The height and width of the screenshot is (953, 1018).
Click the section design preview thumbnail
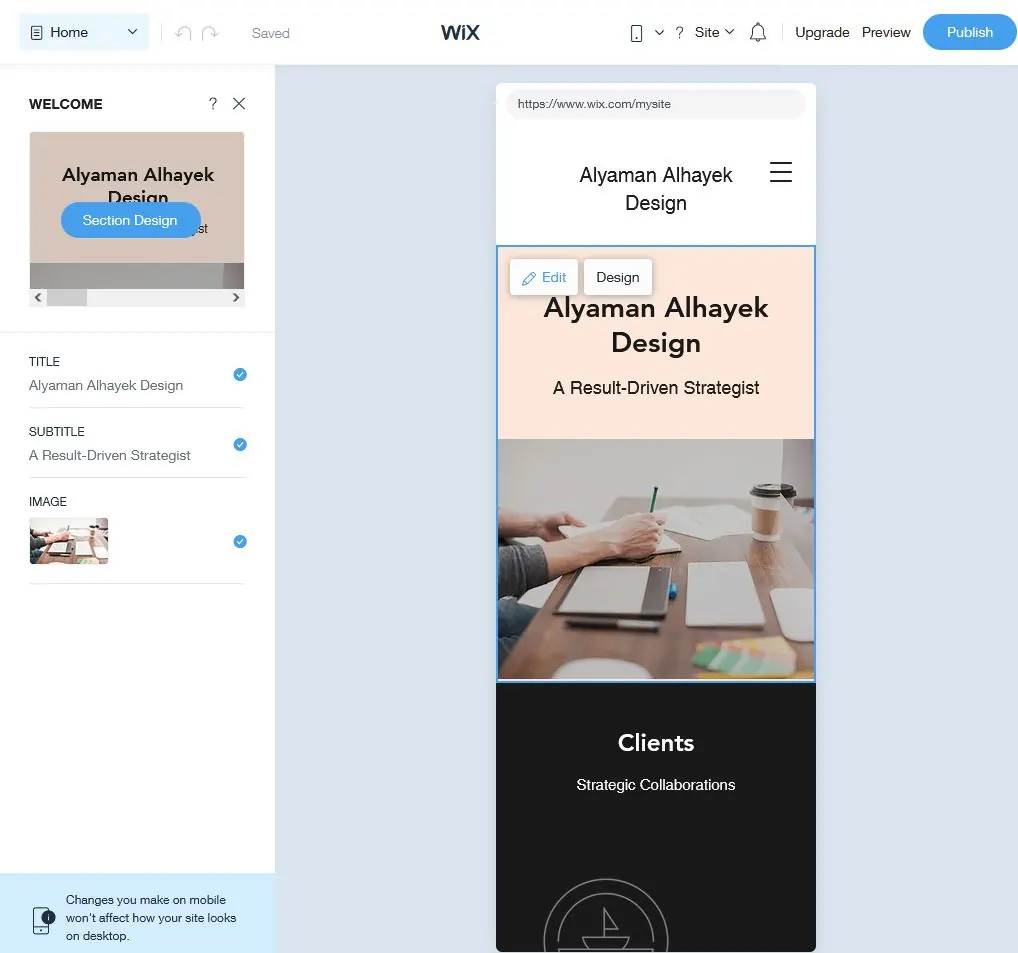[x=137, y=210]
